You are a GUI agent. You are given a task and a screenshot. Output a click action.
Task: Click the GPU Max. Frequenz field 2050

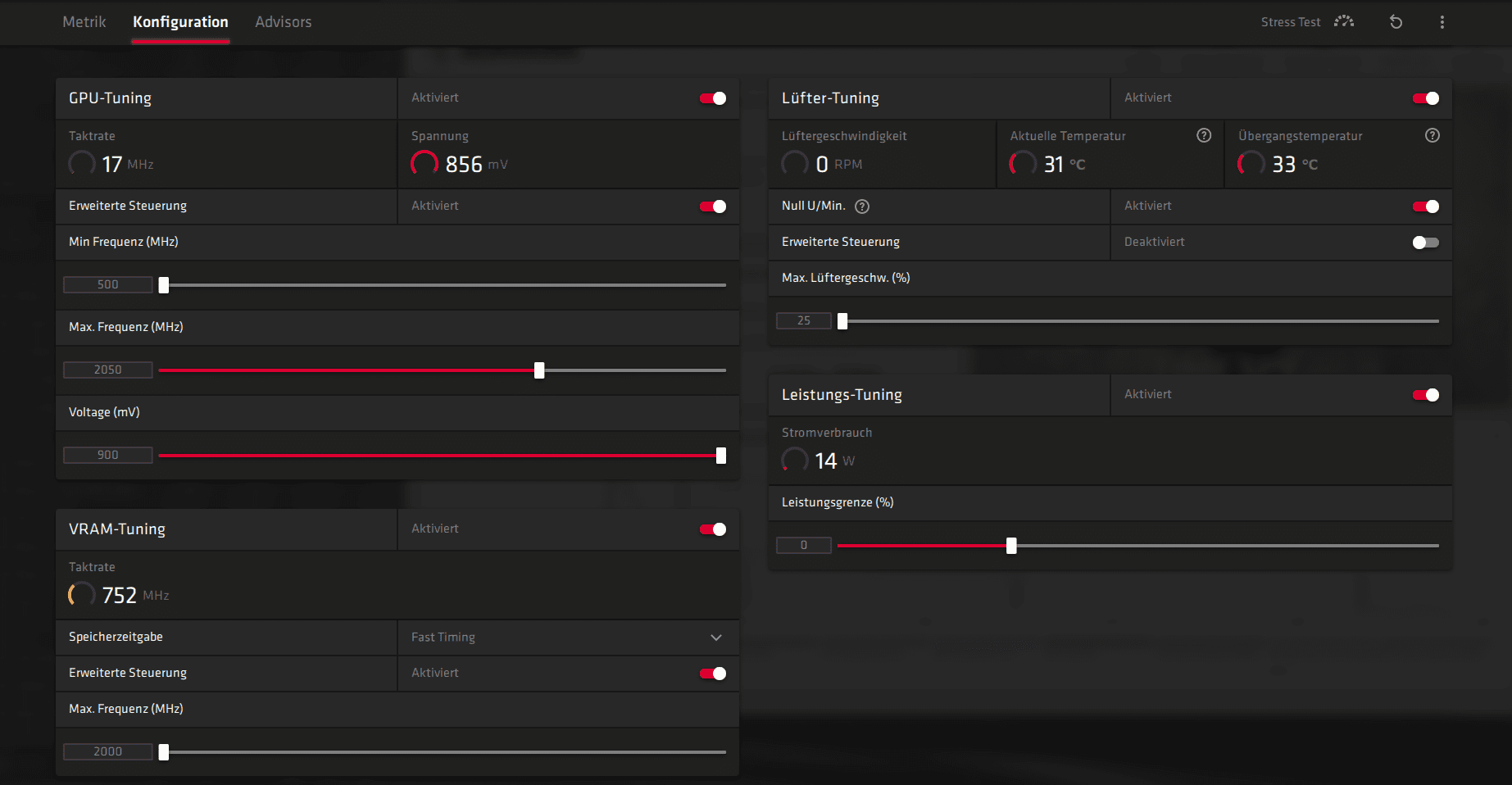[108, 370]
